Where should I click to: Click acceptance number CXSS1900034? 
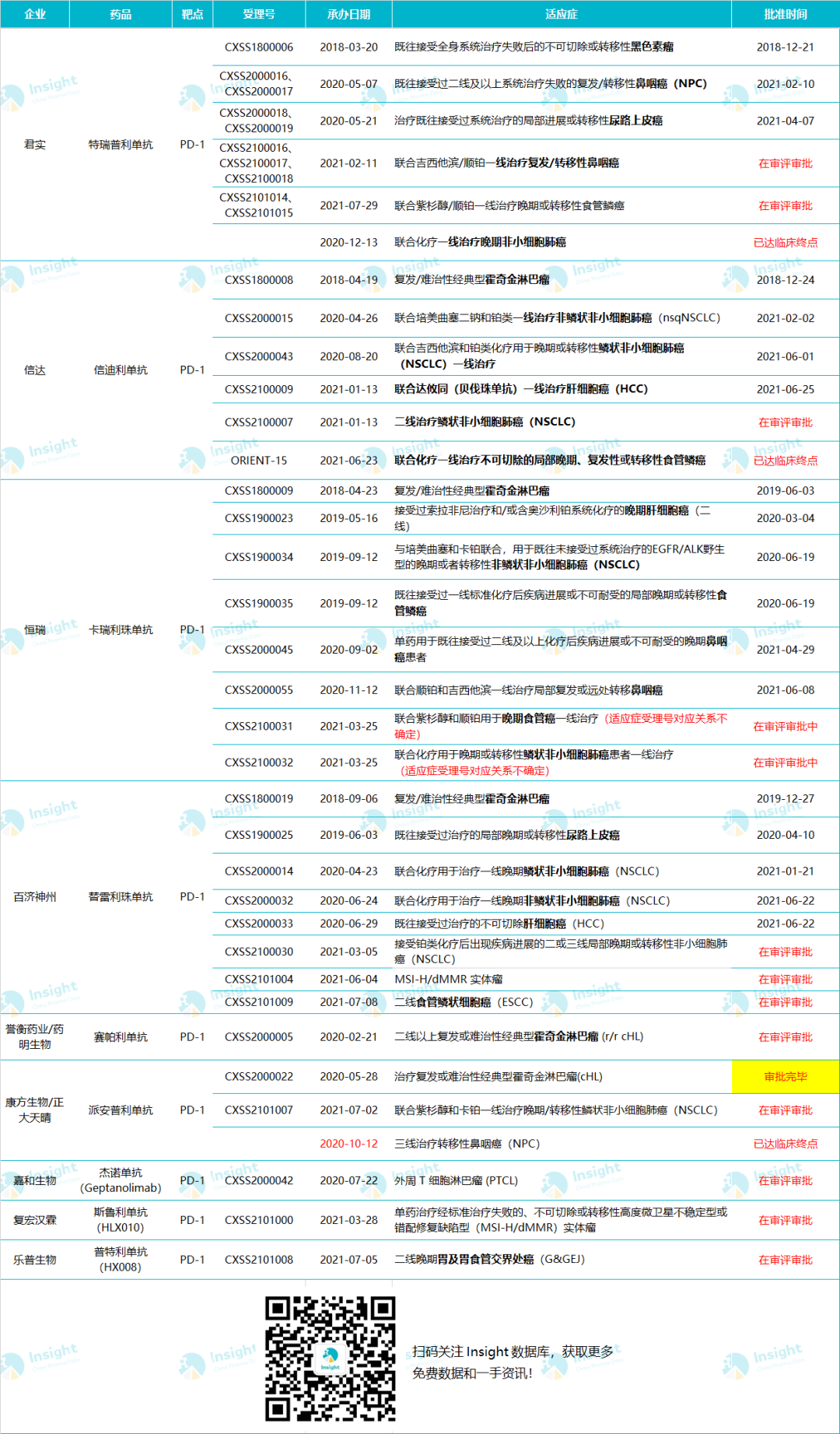pyautogui.click(x=259, y=557)
